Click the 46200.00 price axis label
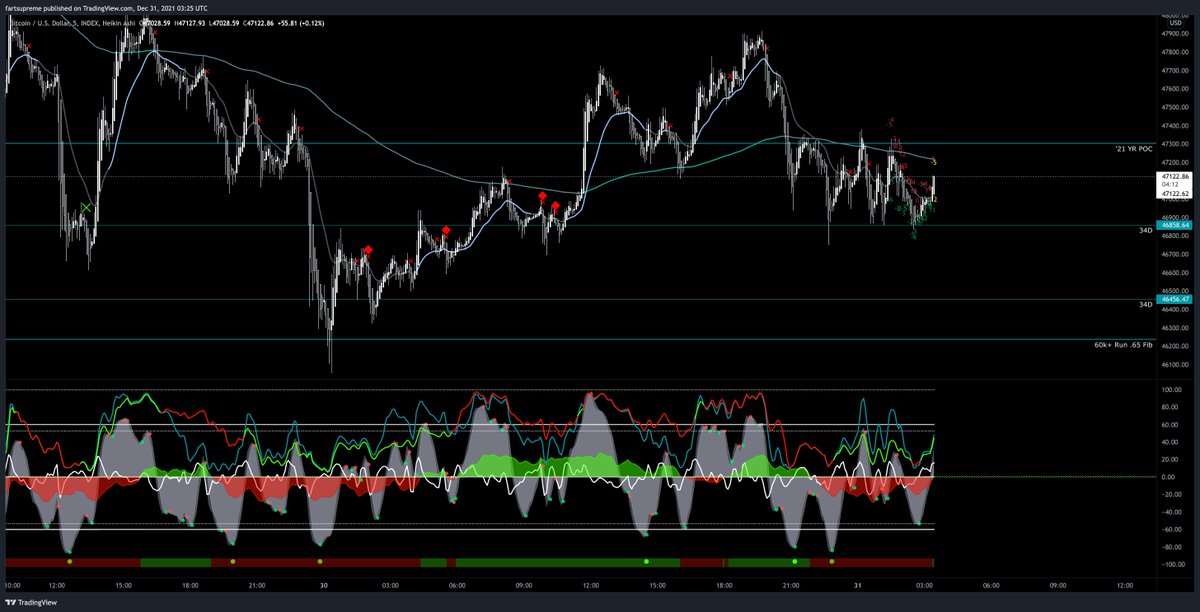 tap(1175, 346)
